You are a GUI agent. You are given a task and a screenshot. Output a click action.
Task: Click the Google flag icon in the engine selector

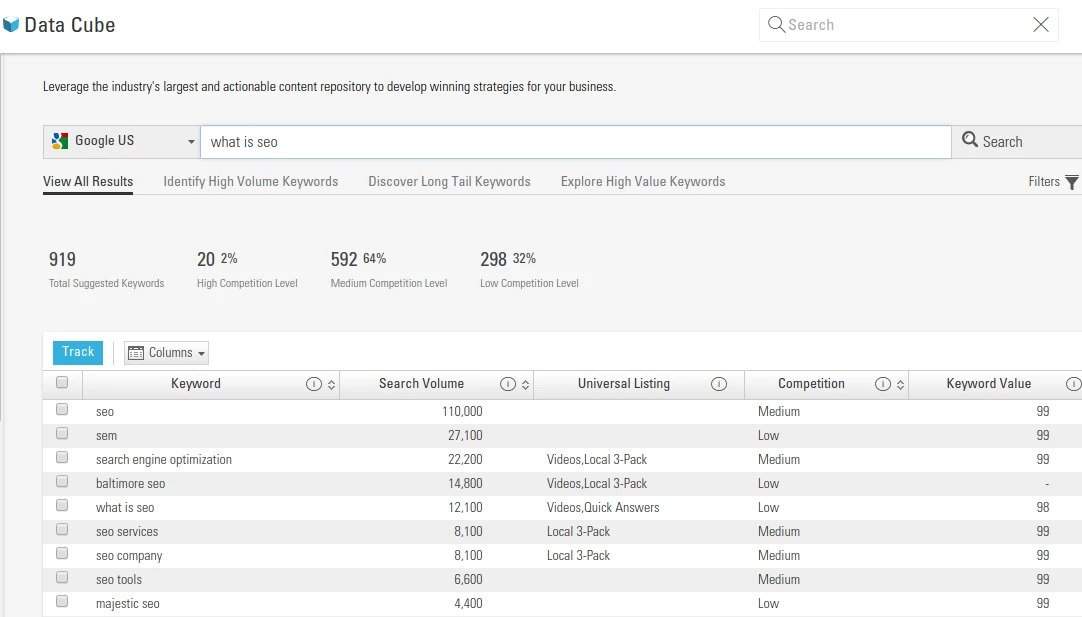point(60,141)
